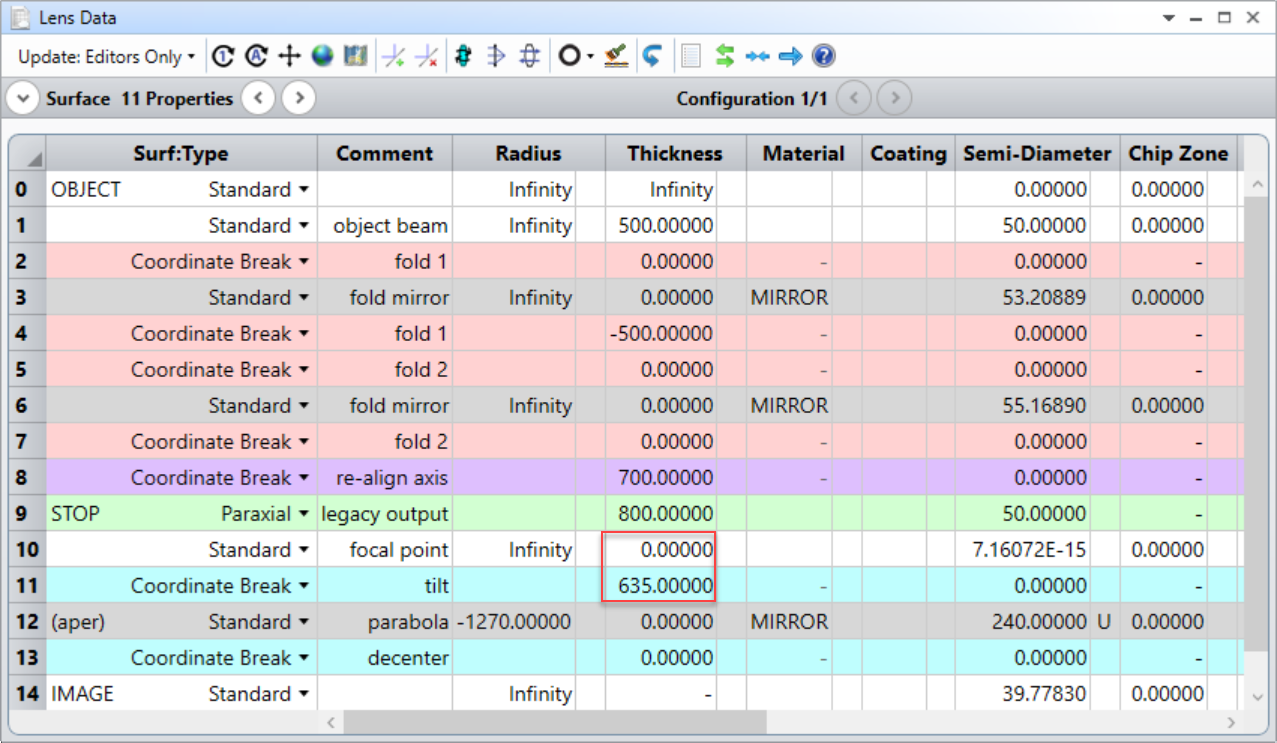Click semi-diameter 55.16890 cell
Screen dimensions: 1277x743
(1023, 406)
